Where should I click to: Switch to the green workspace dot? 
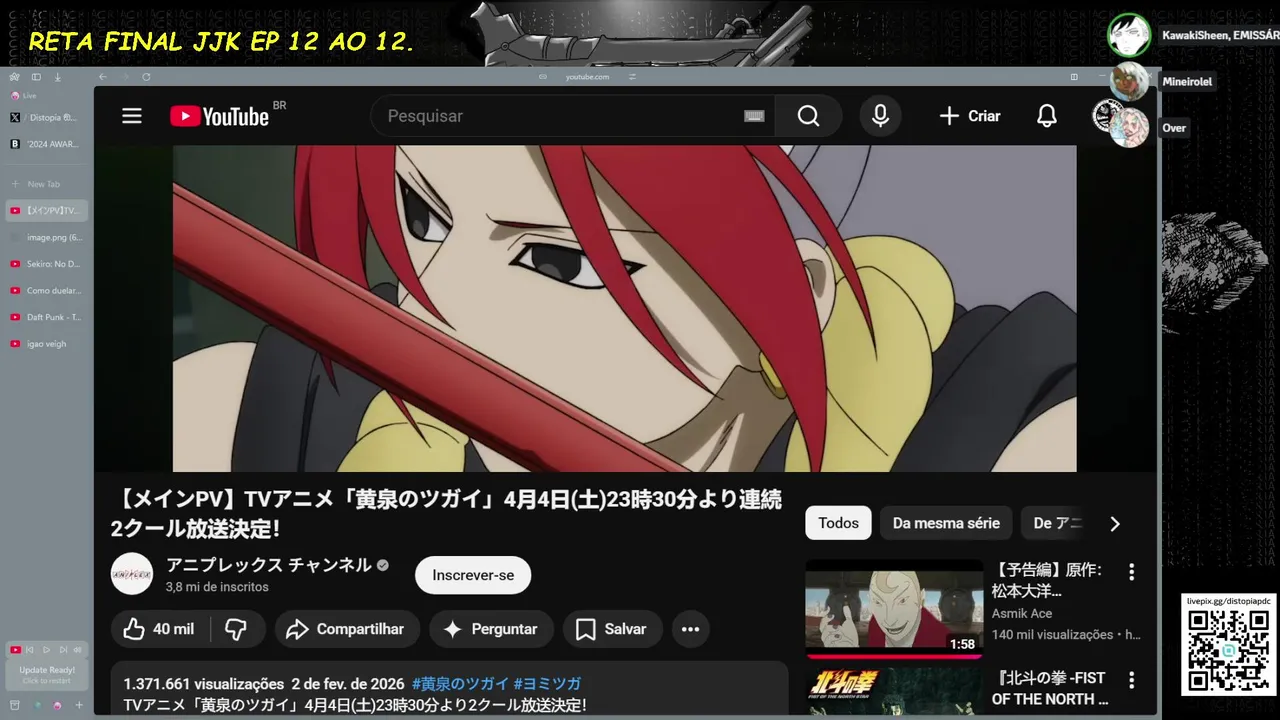36,705
